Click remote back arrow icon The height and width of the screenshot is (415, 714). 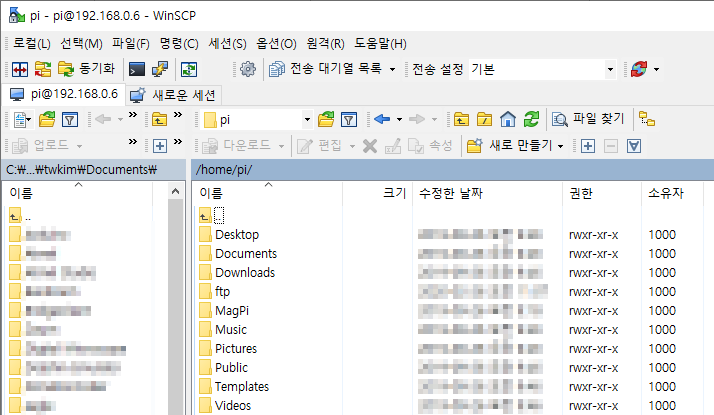pos(382,120)
